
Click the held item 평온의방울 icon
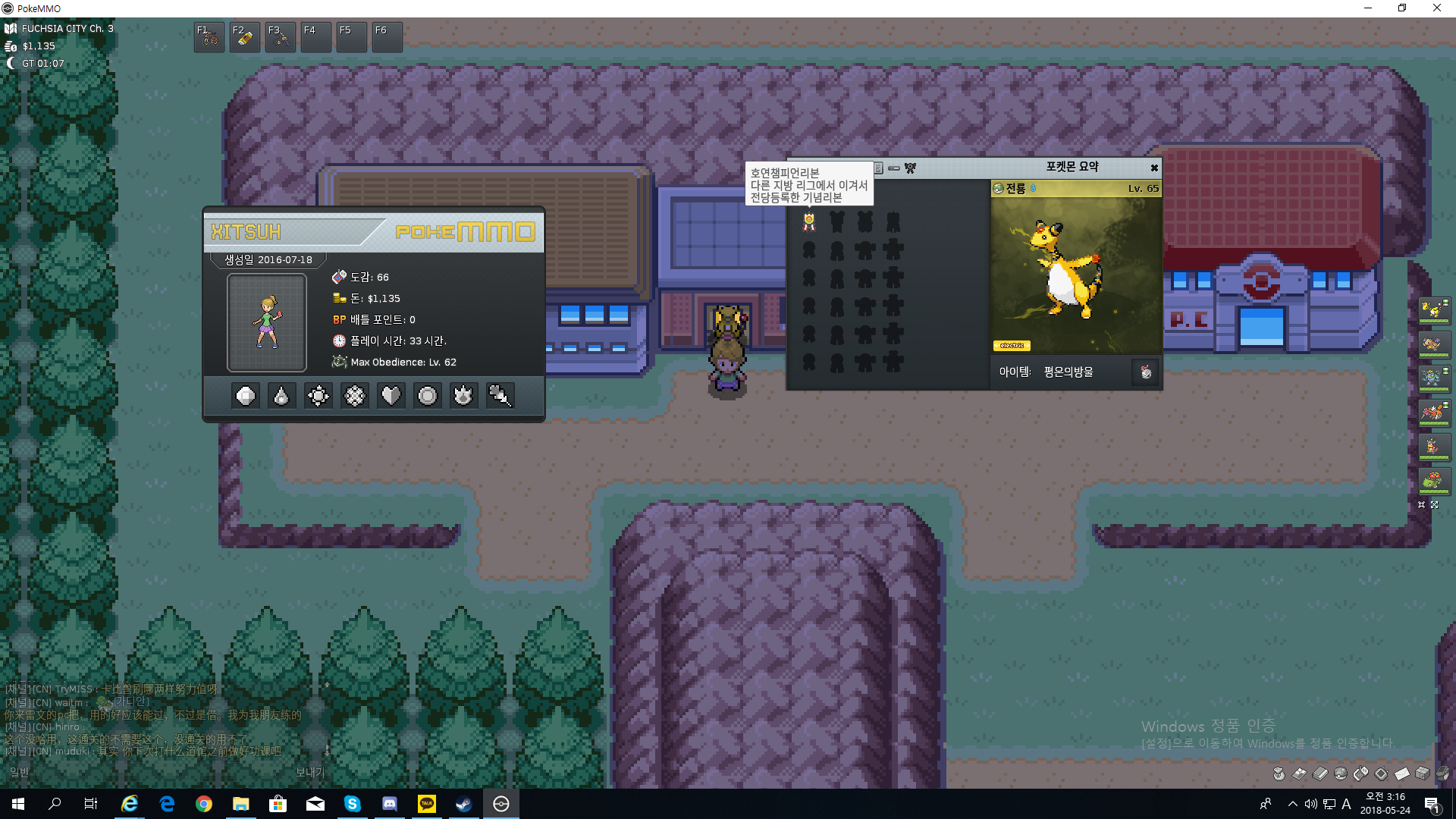1146,372
